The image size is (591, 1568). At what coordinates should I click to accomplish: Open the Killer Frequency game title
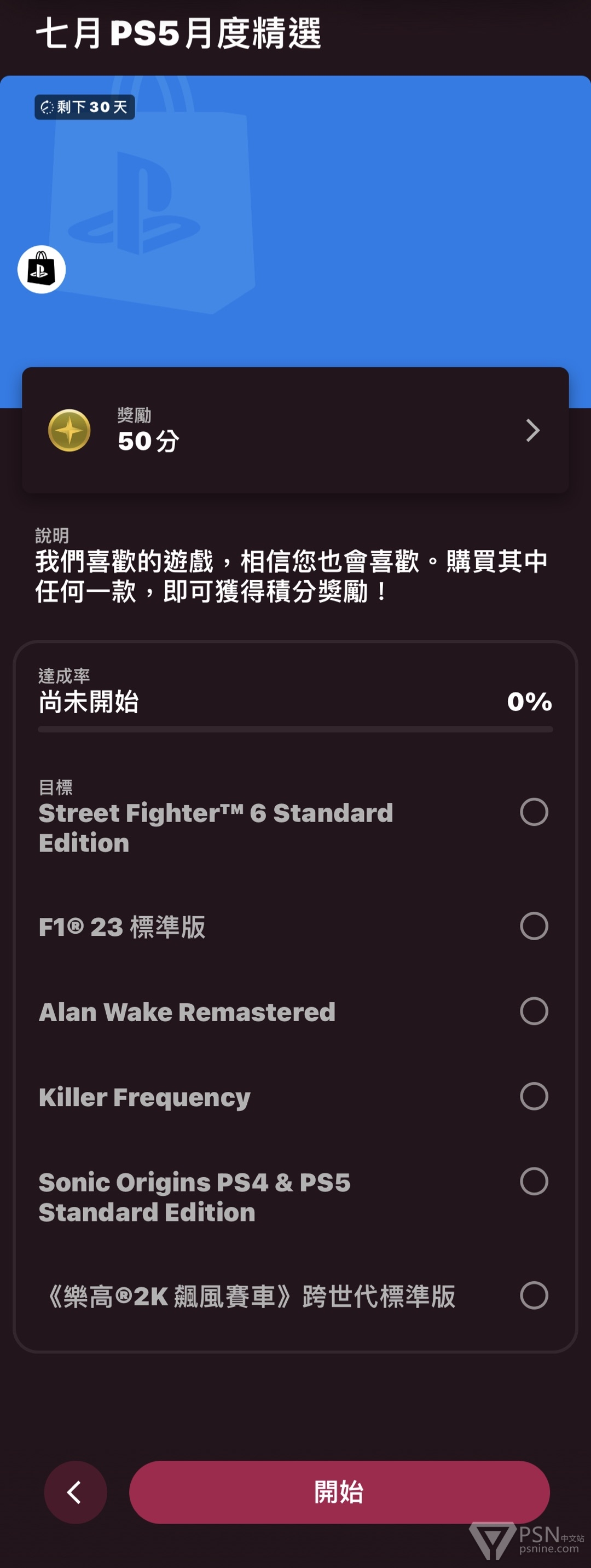(x=144, y=1097)
